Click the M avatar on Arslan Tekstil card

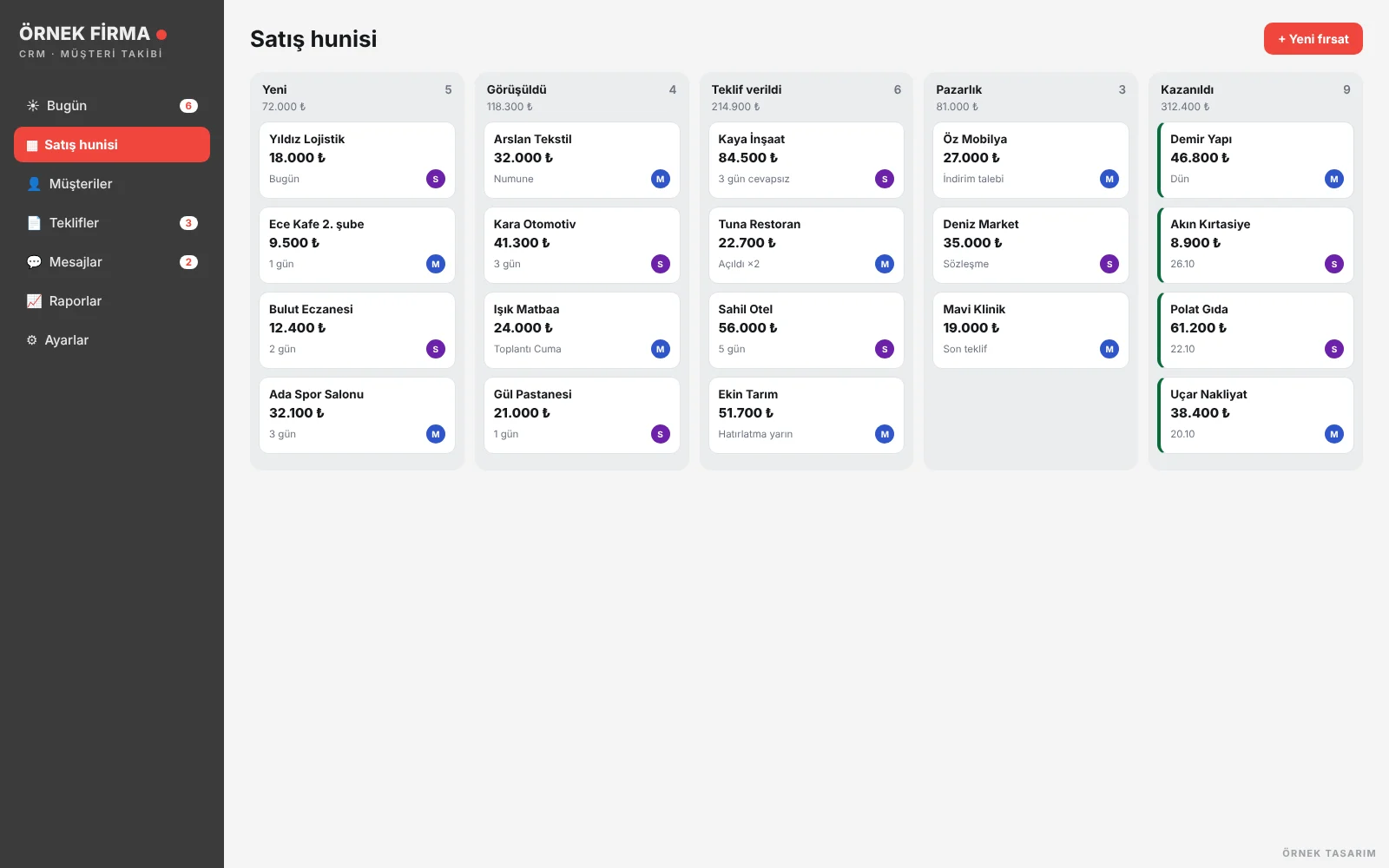tap(661, 179)
